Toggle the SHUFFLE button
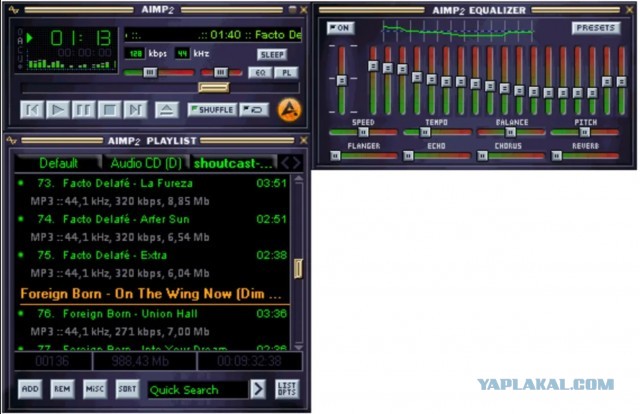The height and width of the screenshot is (414, 640). click(212, 110)
